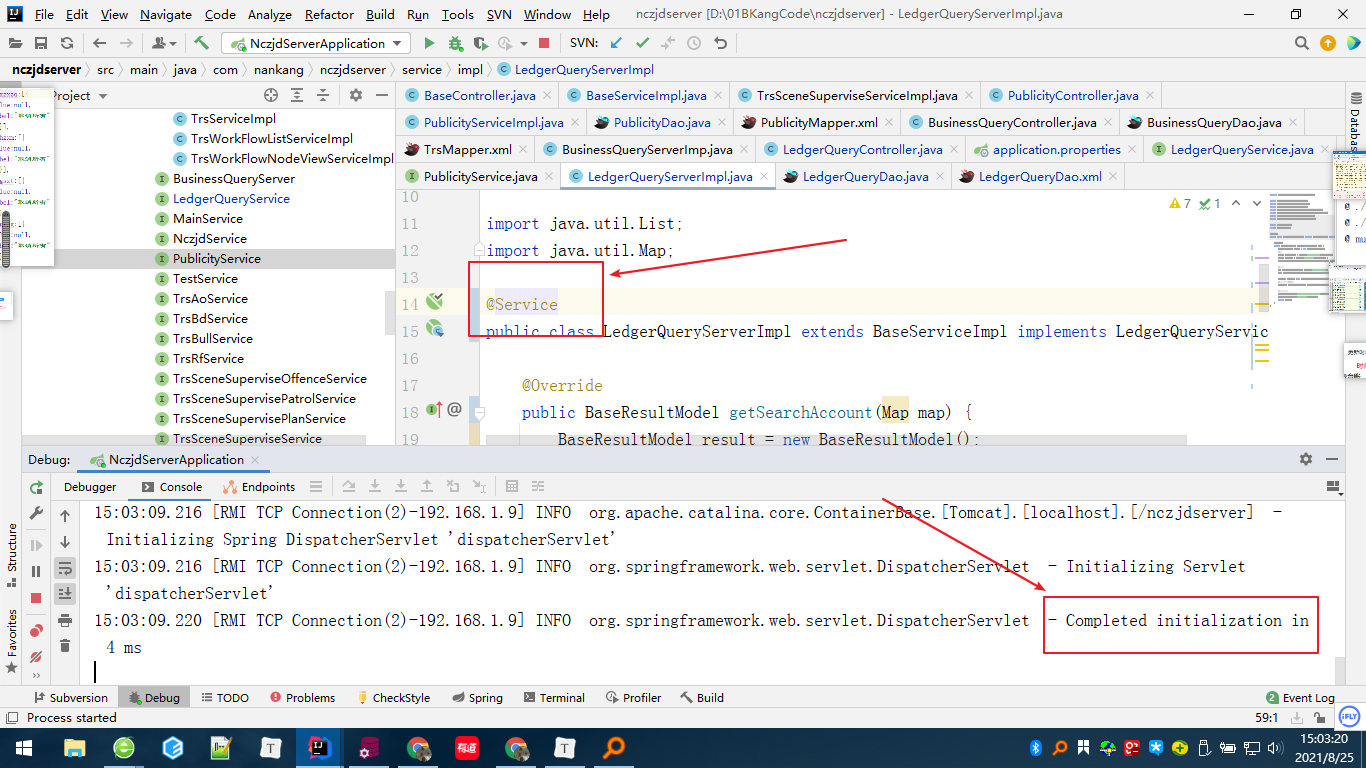The width and height of the screenshot is (1366, 768).
Task: Open Debug panel settings gear
Action: click(1305, 459)
